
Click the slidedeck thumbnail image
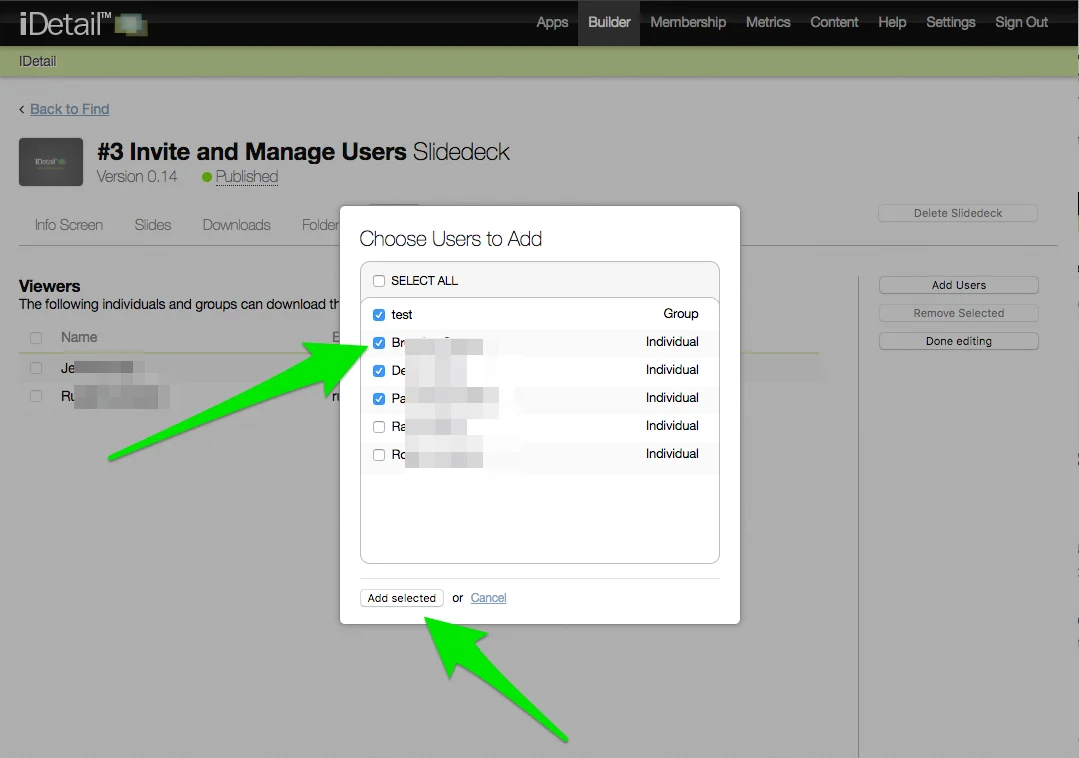coord(51,162)
